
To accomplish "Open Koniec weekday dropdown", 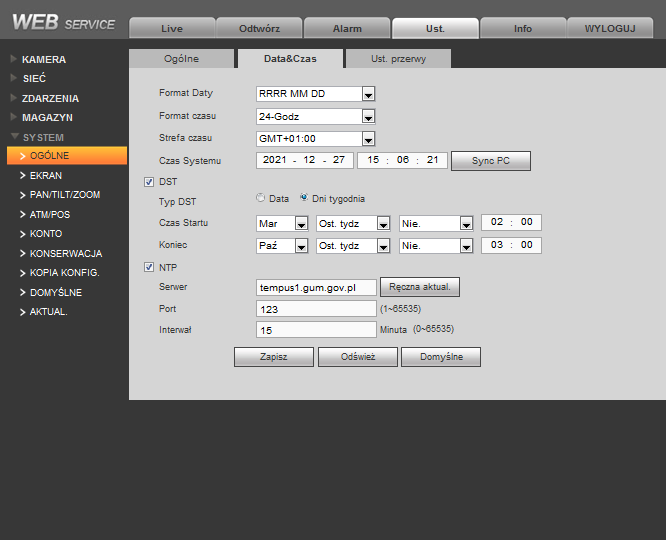I will [x=436, y=246].
